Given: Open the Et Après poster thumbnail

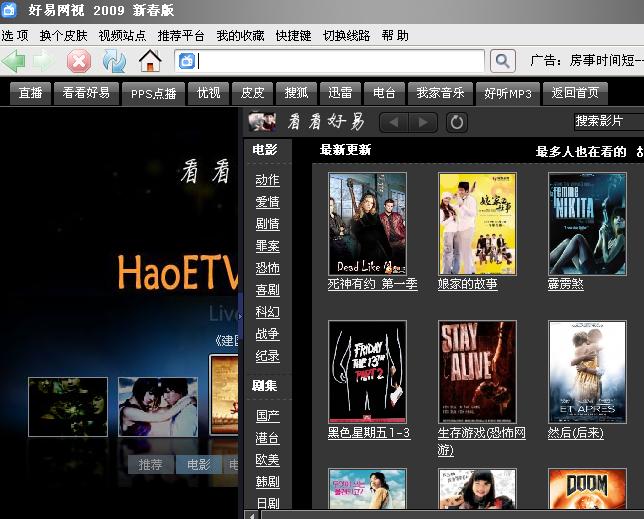Looking at the screenshot, I should 587,372.
